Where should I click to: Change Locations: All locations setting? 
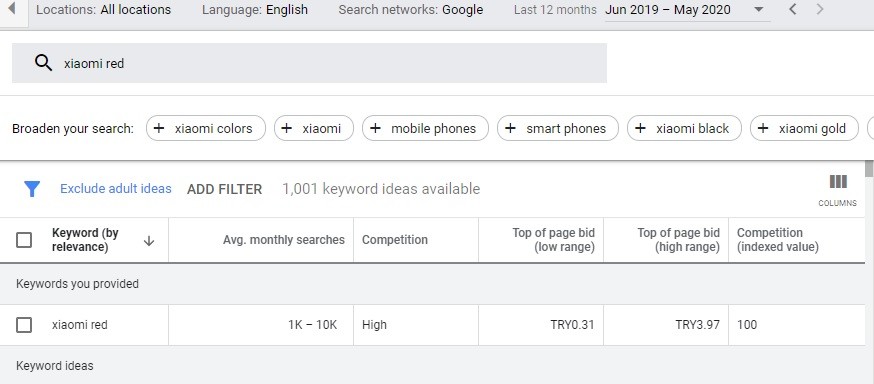coord(104,9)
